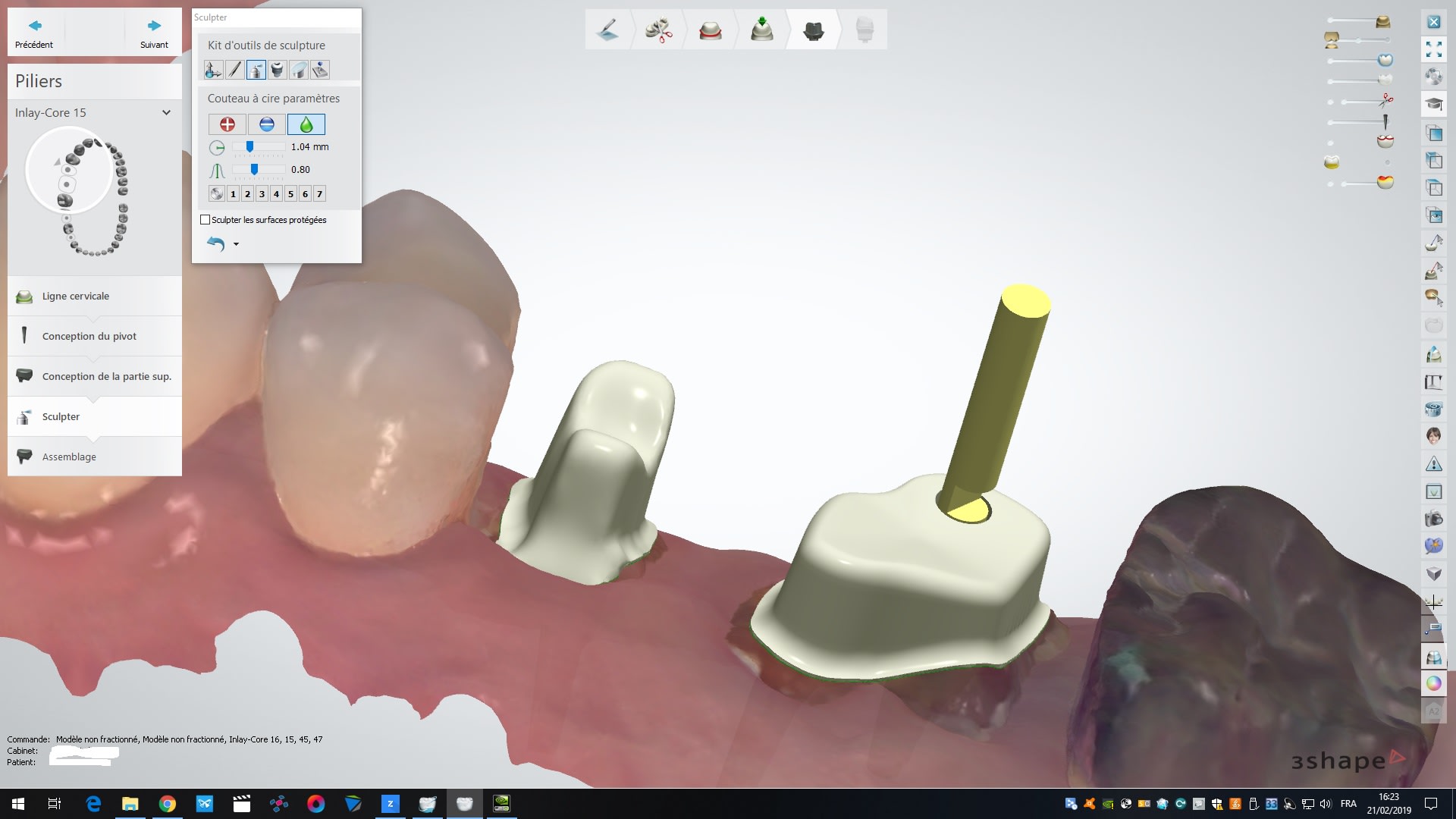Screen dimensions: 1456x819
Task: Click the Précédent button
Action: click(34, 33)
